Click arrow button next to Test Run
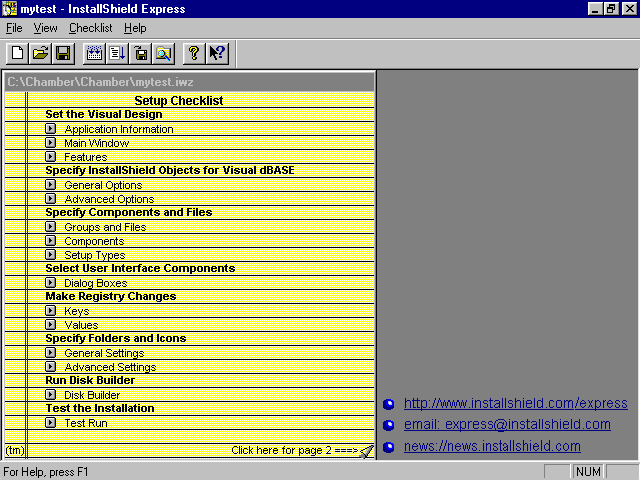Image resolution: width=640 pixels, height=480 pixels. (x=51, y=422)
